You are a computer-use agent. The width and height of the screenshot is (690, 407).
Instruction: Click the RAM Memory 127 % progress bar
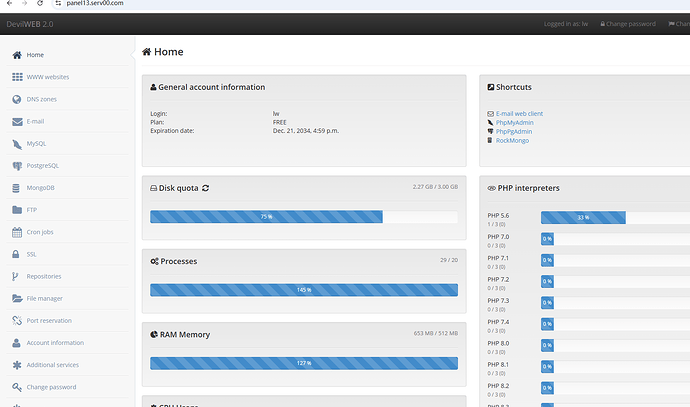(x=304, y=363)
